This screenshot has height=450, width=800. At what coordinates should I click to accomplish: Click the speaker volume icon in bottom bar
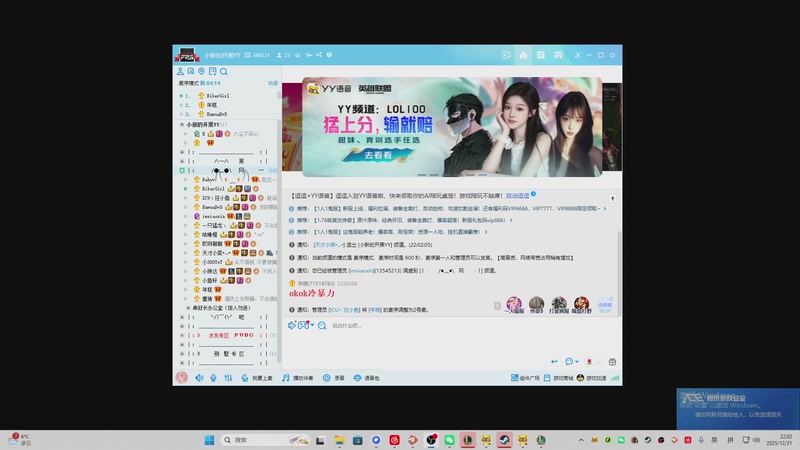199,378
